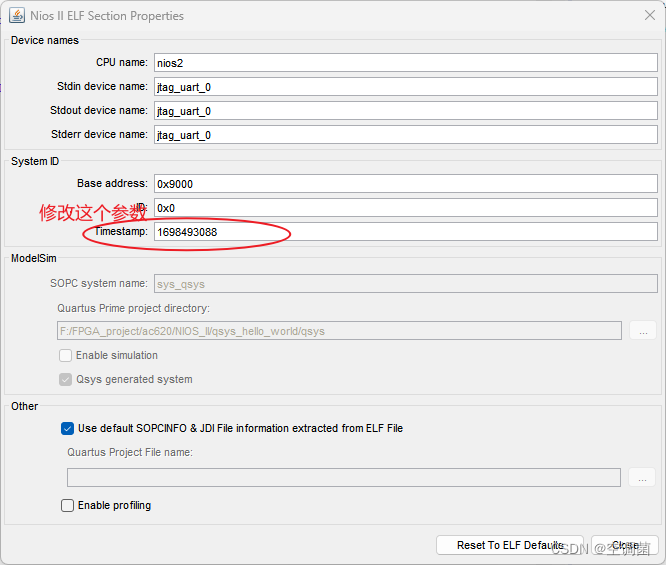Click the Other group label

(25, 406)
